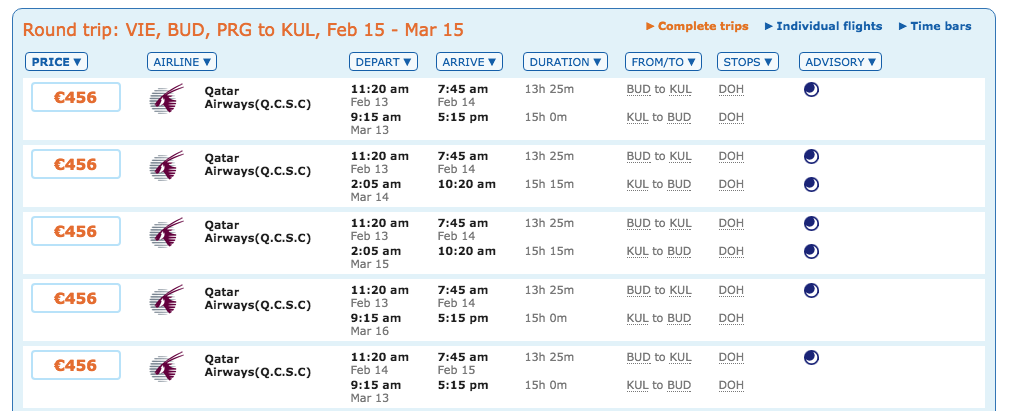The height and width of the screenshot is (411, 1012).
Task: Click overnight moon advisory icon in first result
Action: (x=812, y=89)
